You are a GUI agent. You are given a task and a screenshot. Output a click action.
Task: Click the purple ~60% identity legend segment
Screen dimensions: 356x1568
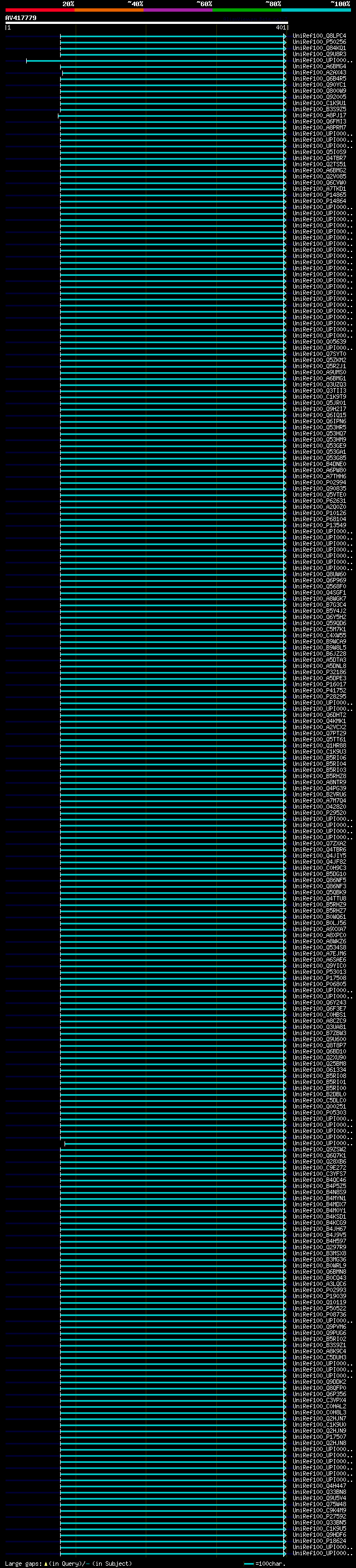[x=179, y=10]
